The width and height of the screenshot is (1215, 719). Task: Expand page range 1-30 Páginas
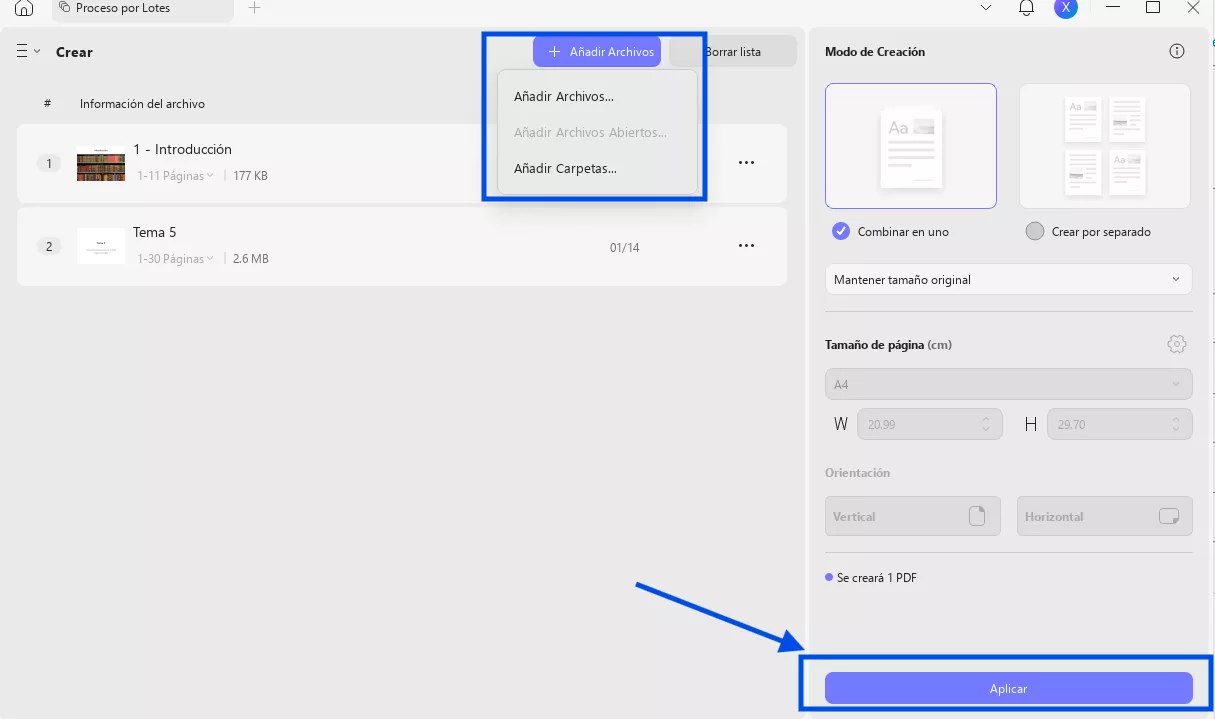176,259
